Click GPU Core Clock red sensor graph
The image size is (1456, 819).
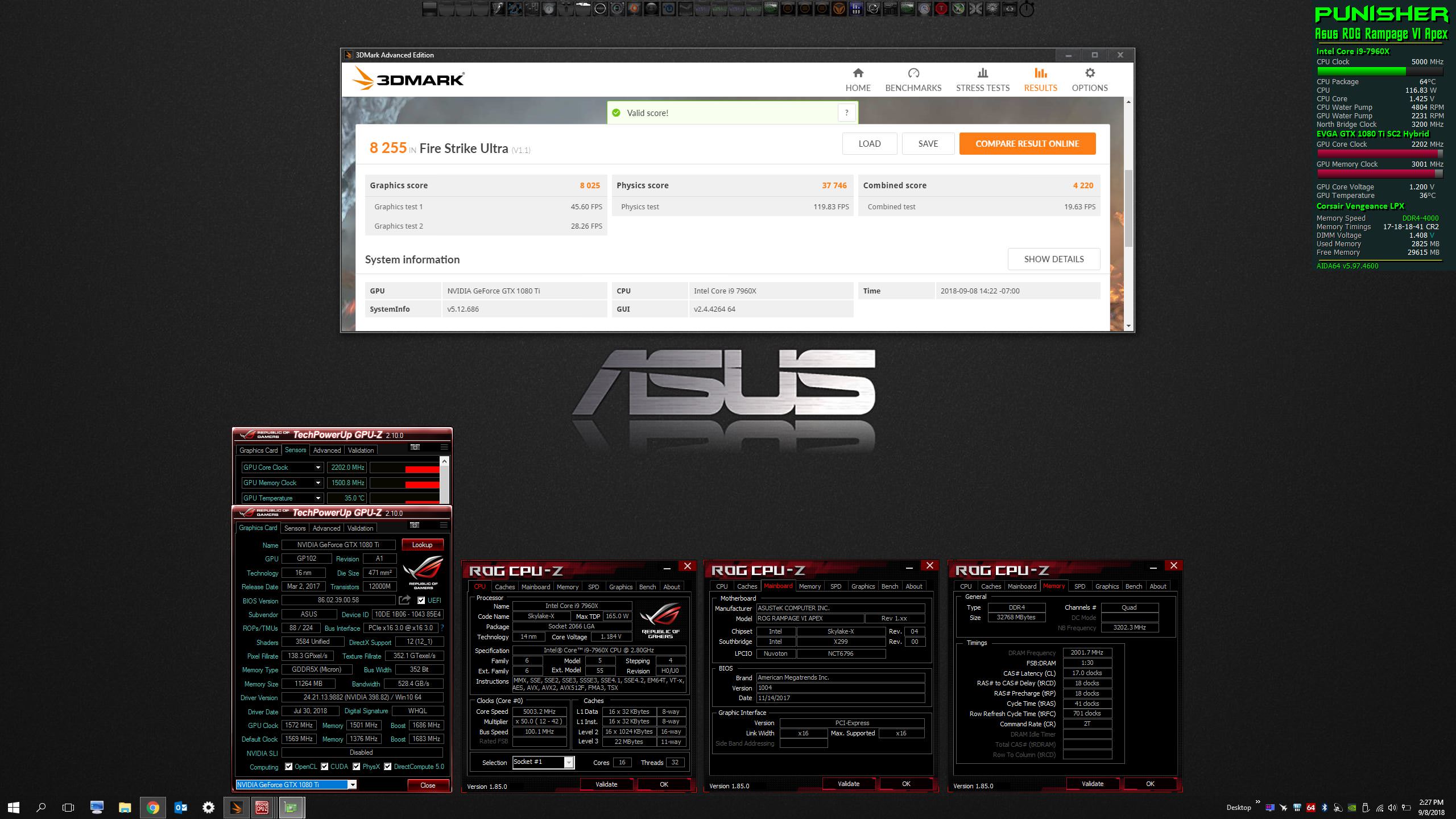[x=404, y=468]
